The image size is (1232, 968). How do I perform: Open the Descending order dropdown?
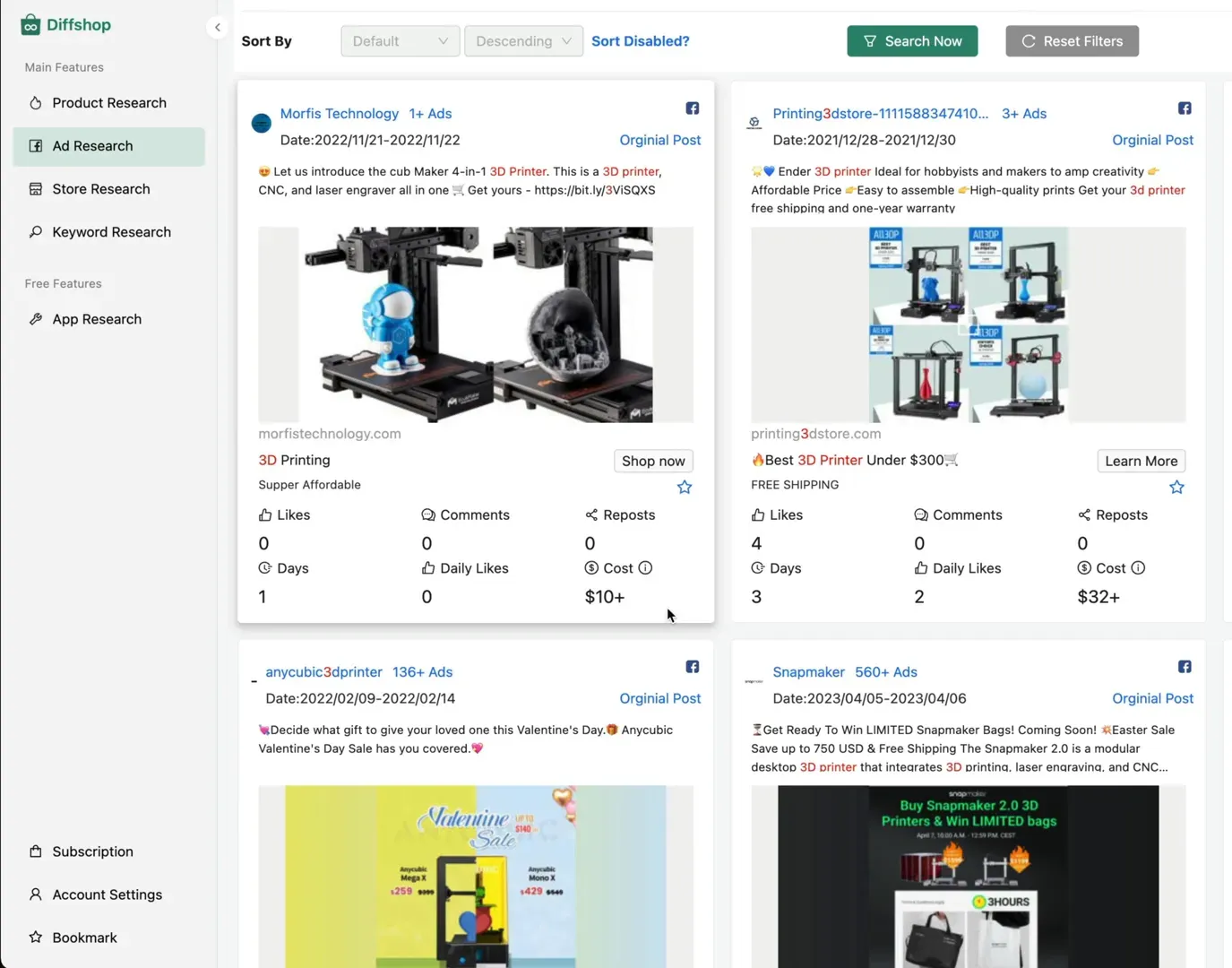coord(523,41)
